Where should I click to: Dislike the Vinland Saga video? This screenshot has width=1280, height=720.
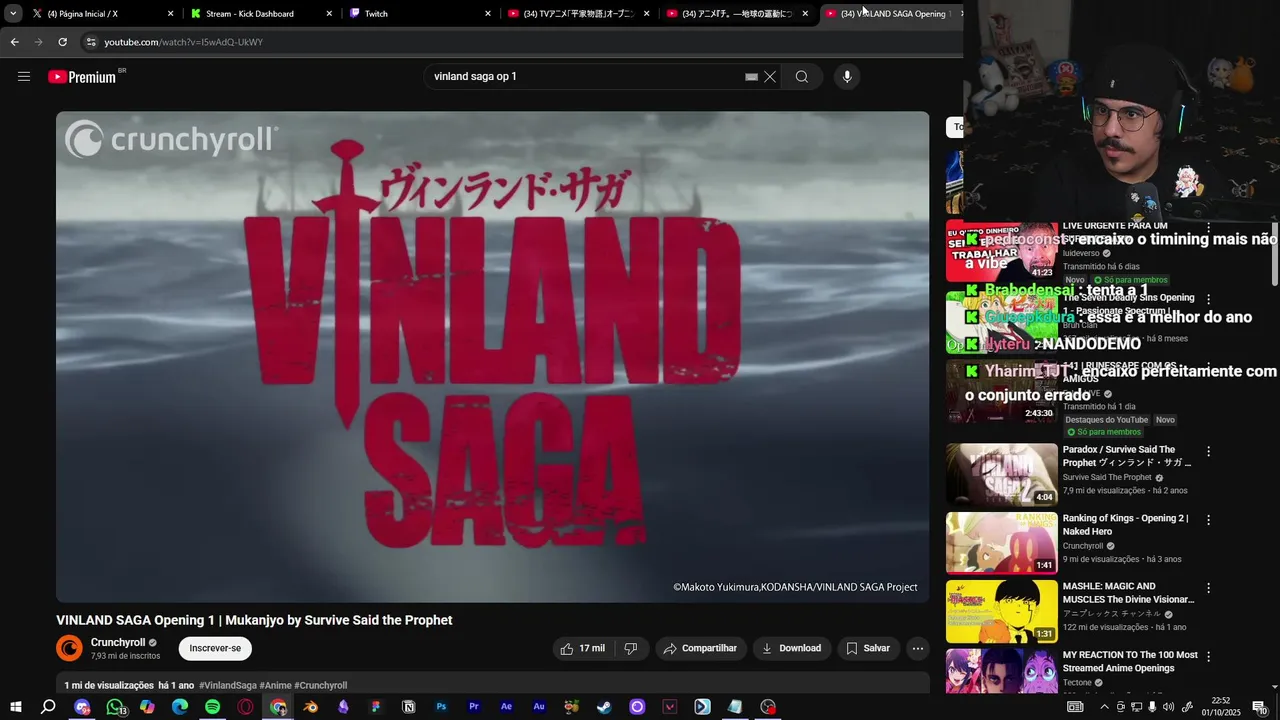tap(631, 648)
